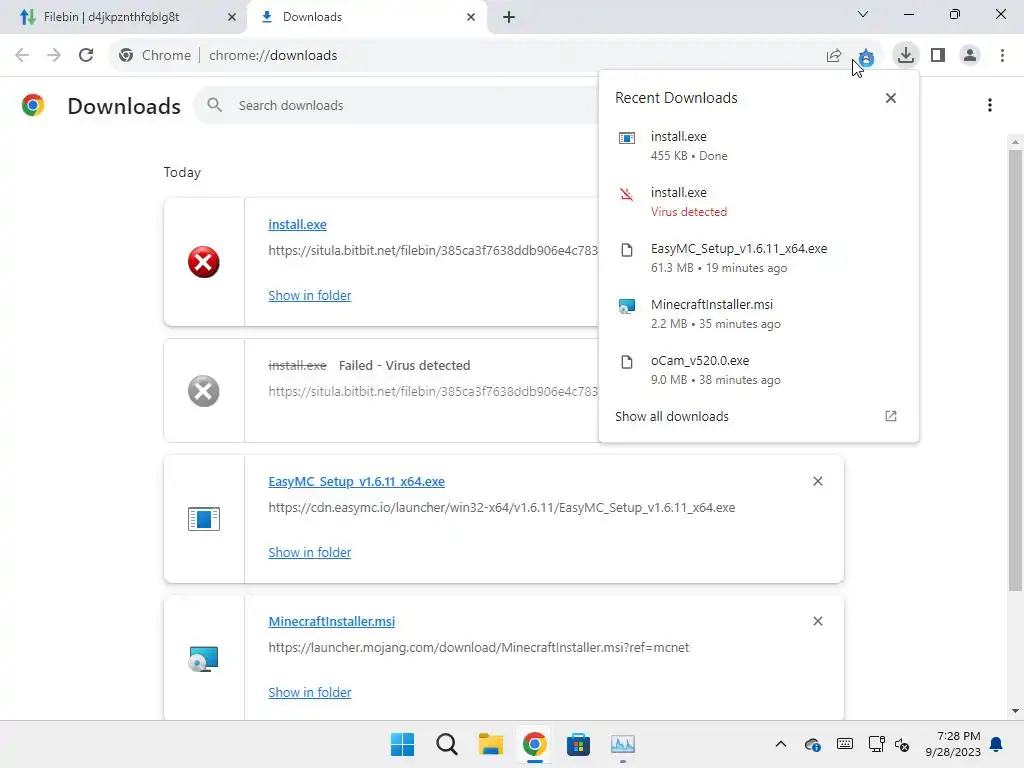Image resolution: width=1024 pixels, height=768 pixels.
Task: Open EasyMC_Setup entry in Recent Downloads
Action: click(x=759, y=258)
